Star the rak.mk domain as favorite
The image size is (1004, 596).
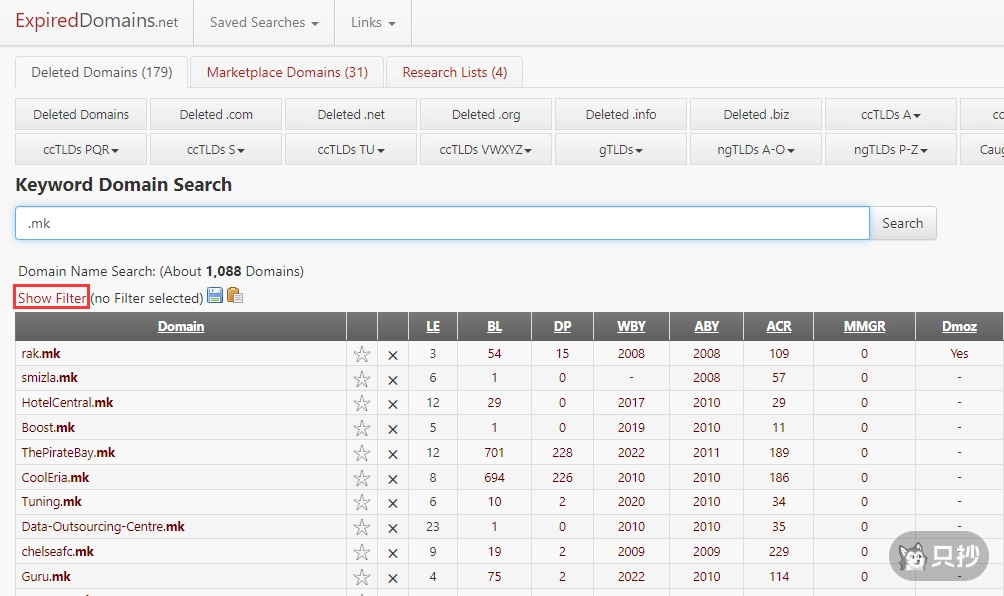362,354
